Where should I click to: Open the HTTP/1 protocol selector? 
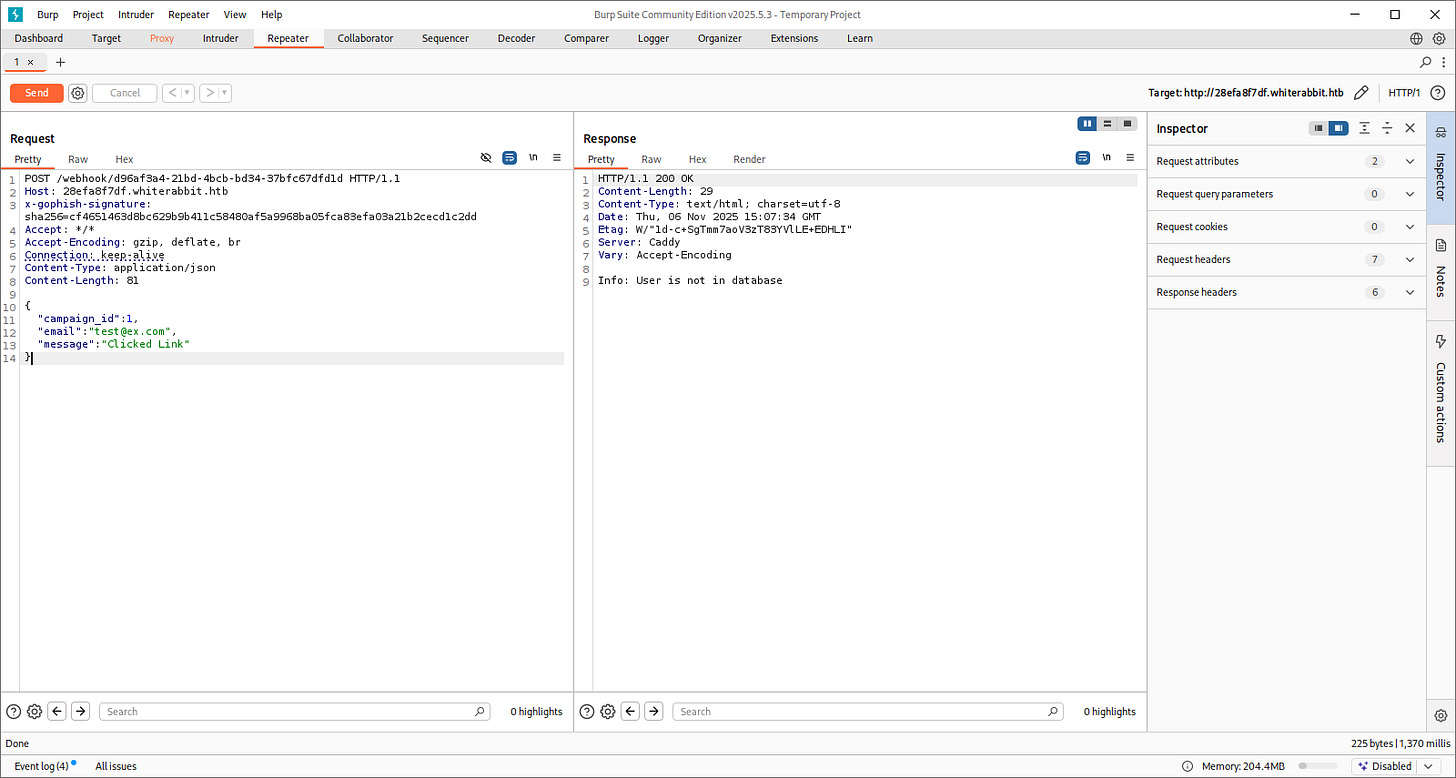(1404, 93)
